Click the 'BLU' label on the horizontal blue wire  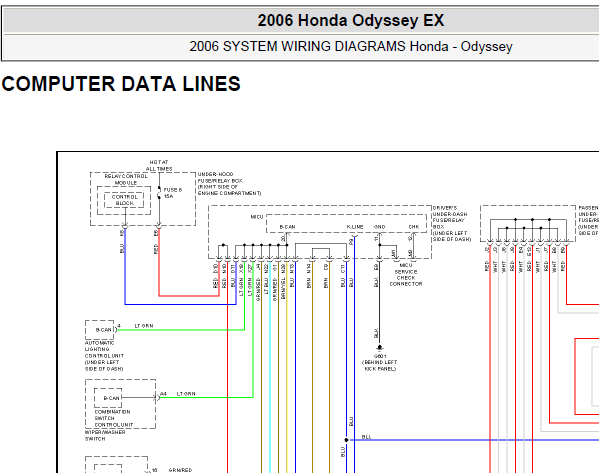tap(366, 437)
